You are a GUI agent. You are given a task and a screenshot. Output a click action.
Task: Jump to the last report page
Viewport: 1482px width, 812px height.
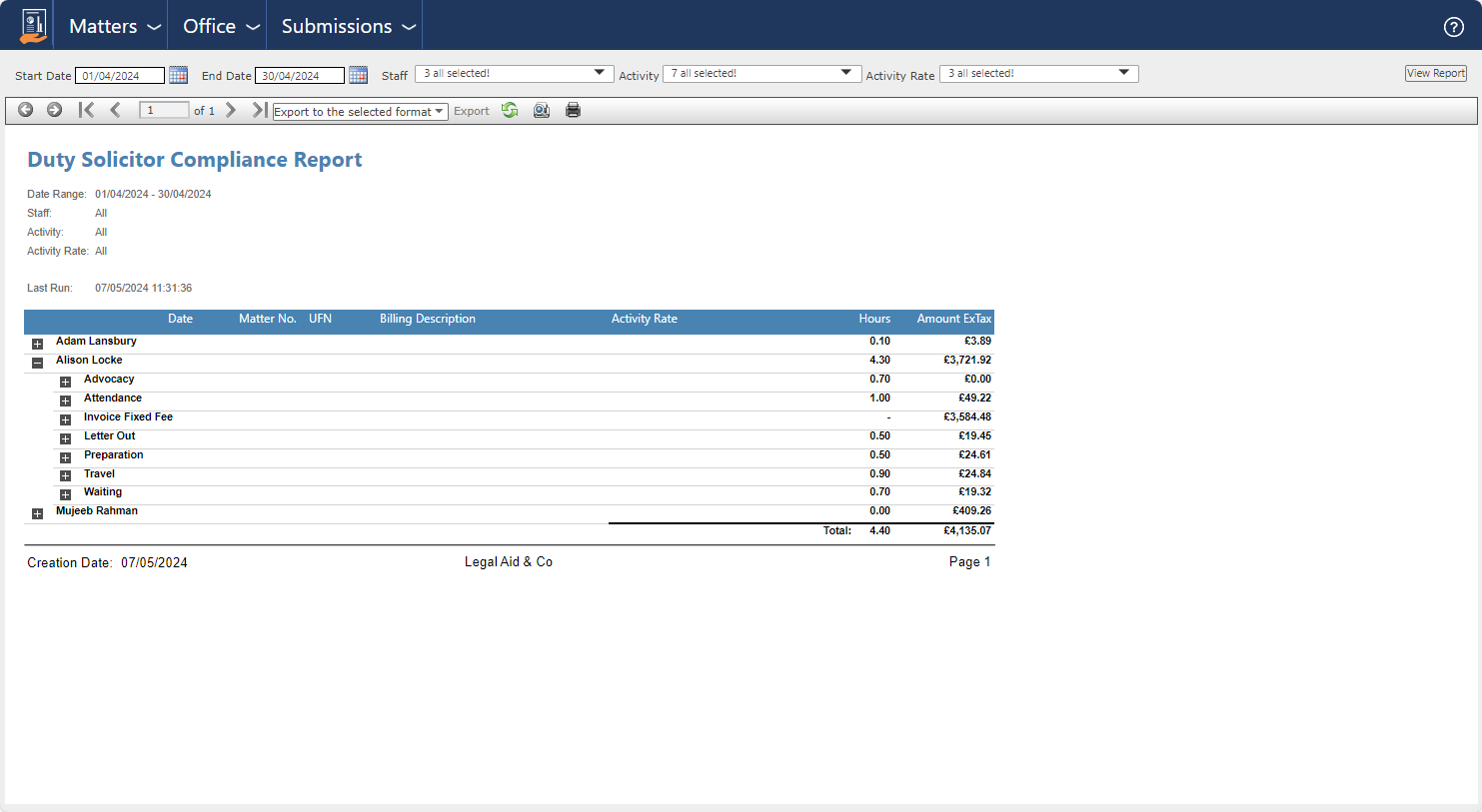point(259,110)
